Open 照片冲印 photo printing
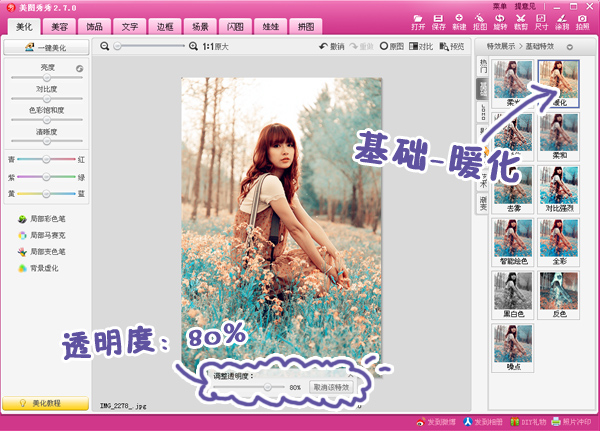600x431 pixels. [x=571, y=422]
